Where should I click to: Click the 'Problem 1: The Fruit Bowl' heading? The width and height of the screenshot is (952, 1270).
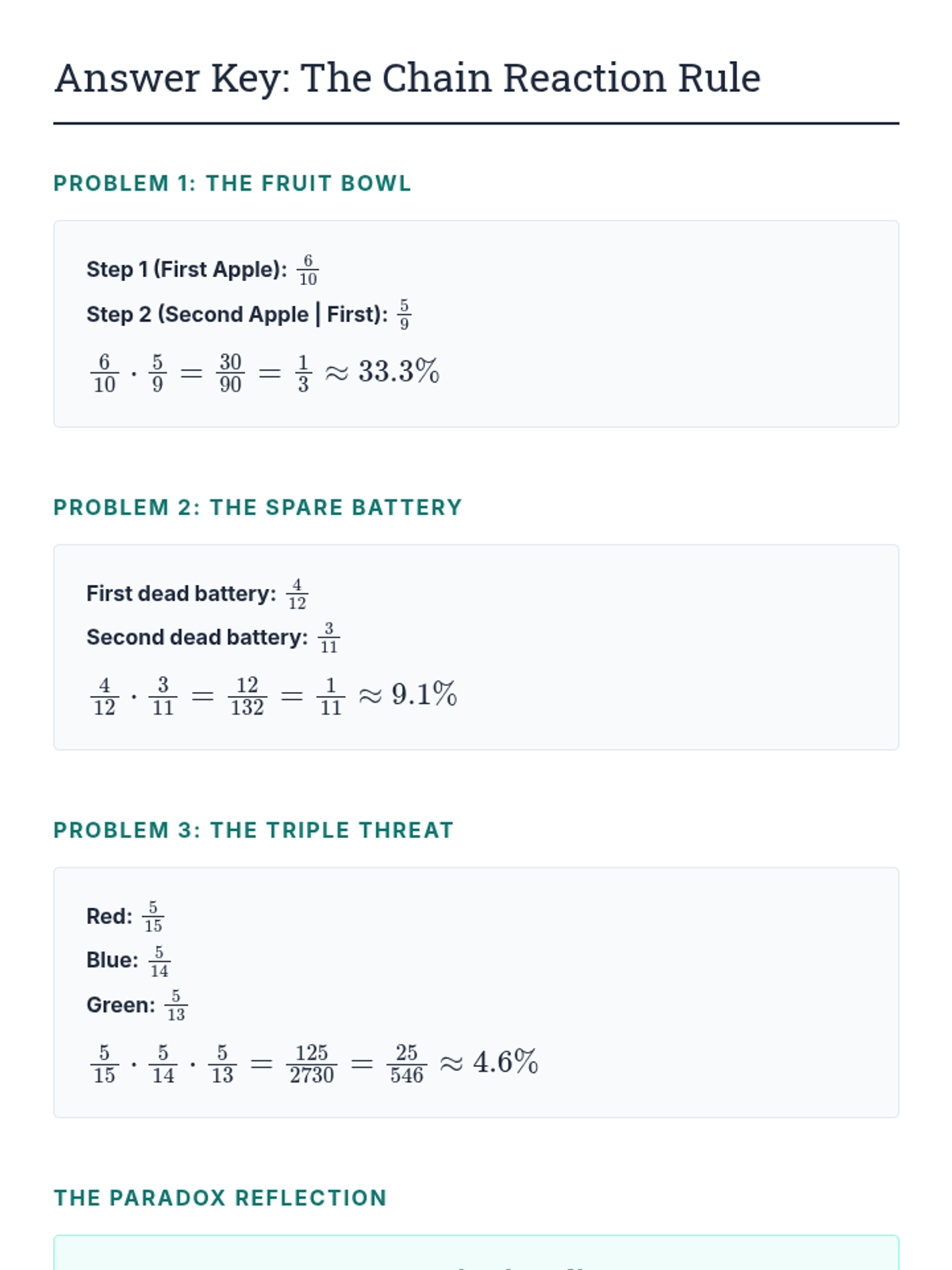point(232,183)
